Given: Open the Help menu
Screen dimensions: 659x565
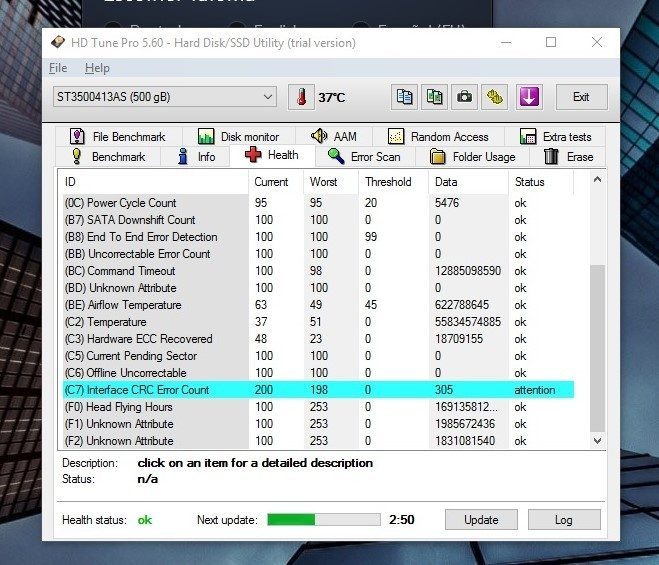Looking at the screenshot, I should (x=97, y=68).
